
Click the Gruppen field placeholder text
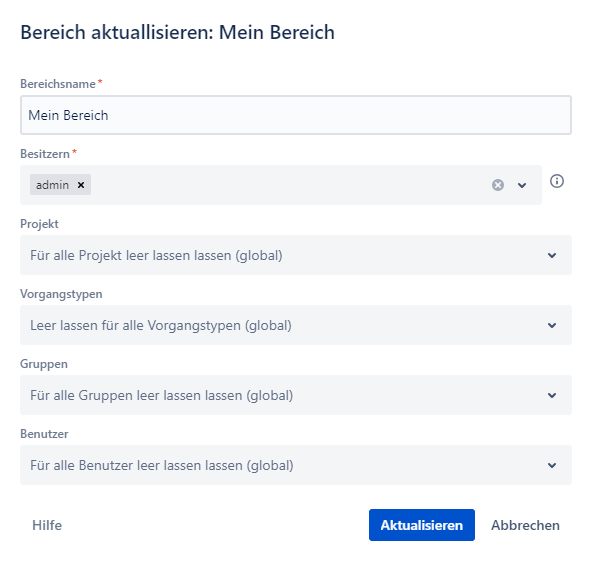[x=161, y=395]
